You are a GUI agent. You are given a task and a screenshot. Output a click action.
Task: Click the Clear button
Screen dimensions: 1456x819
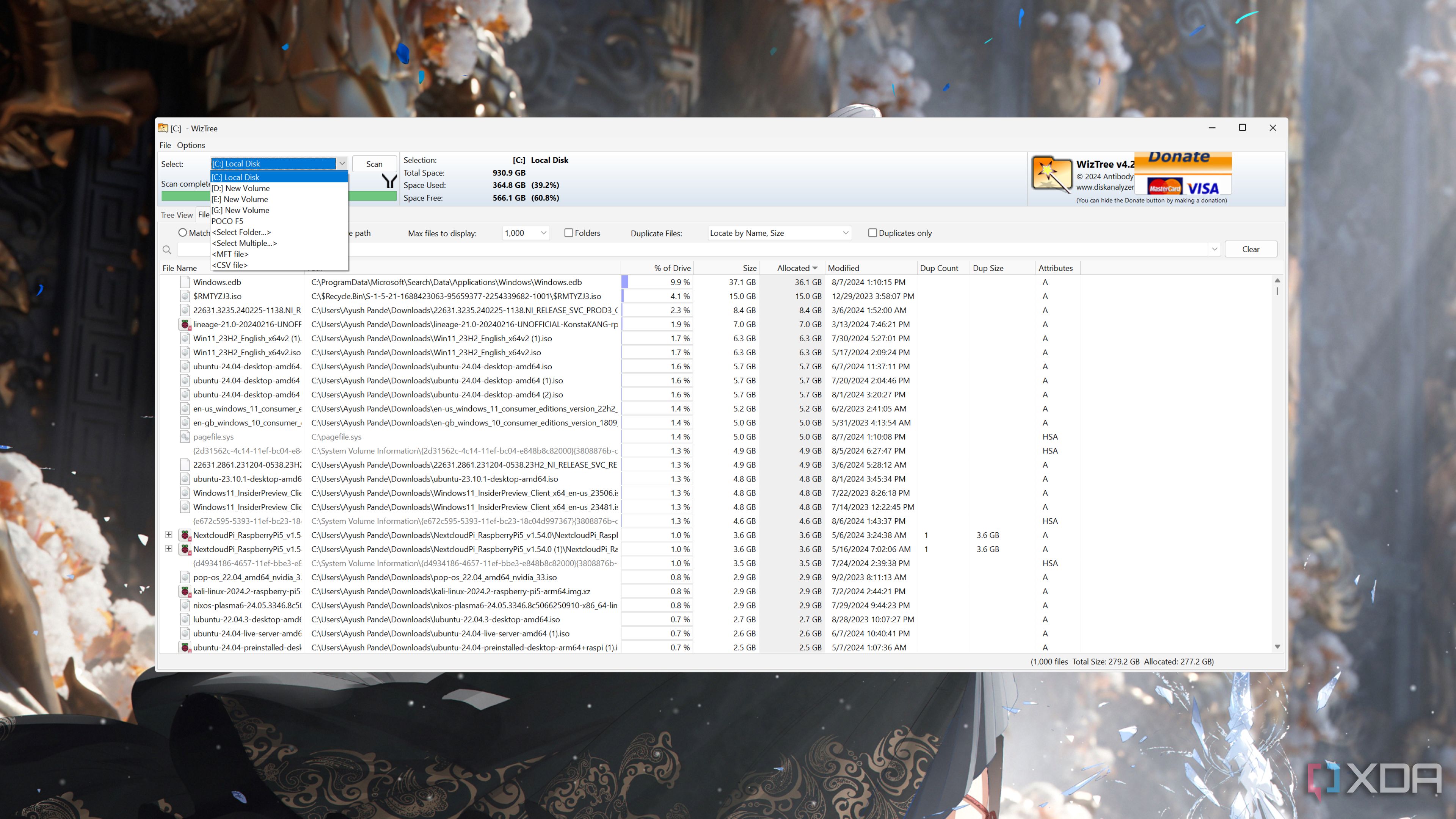click(x=1251, y=249)
